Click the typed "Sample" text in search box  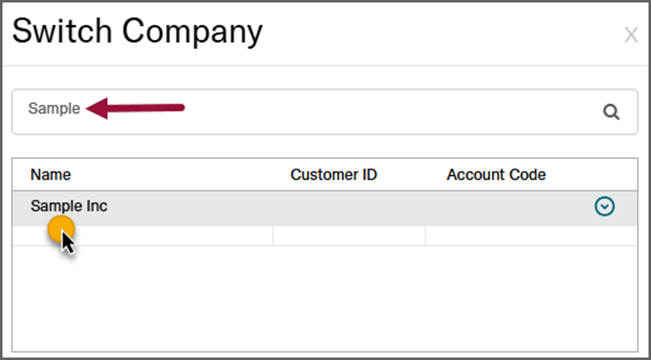(x=54, y=109)
